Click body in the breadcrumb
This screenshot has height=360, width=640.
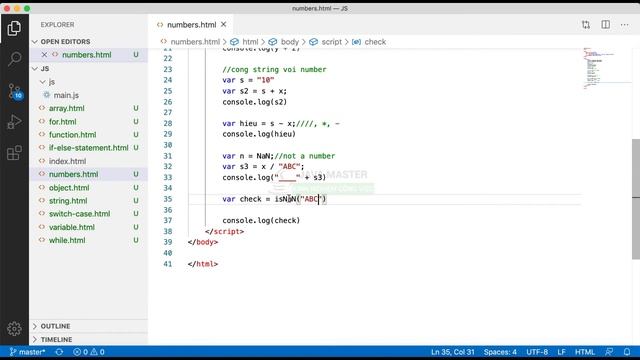click(290, 42)
